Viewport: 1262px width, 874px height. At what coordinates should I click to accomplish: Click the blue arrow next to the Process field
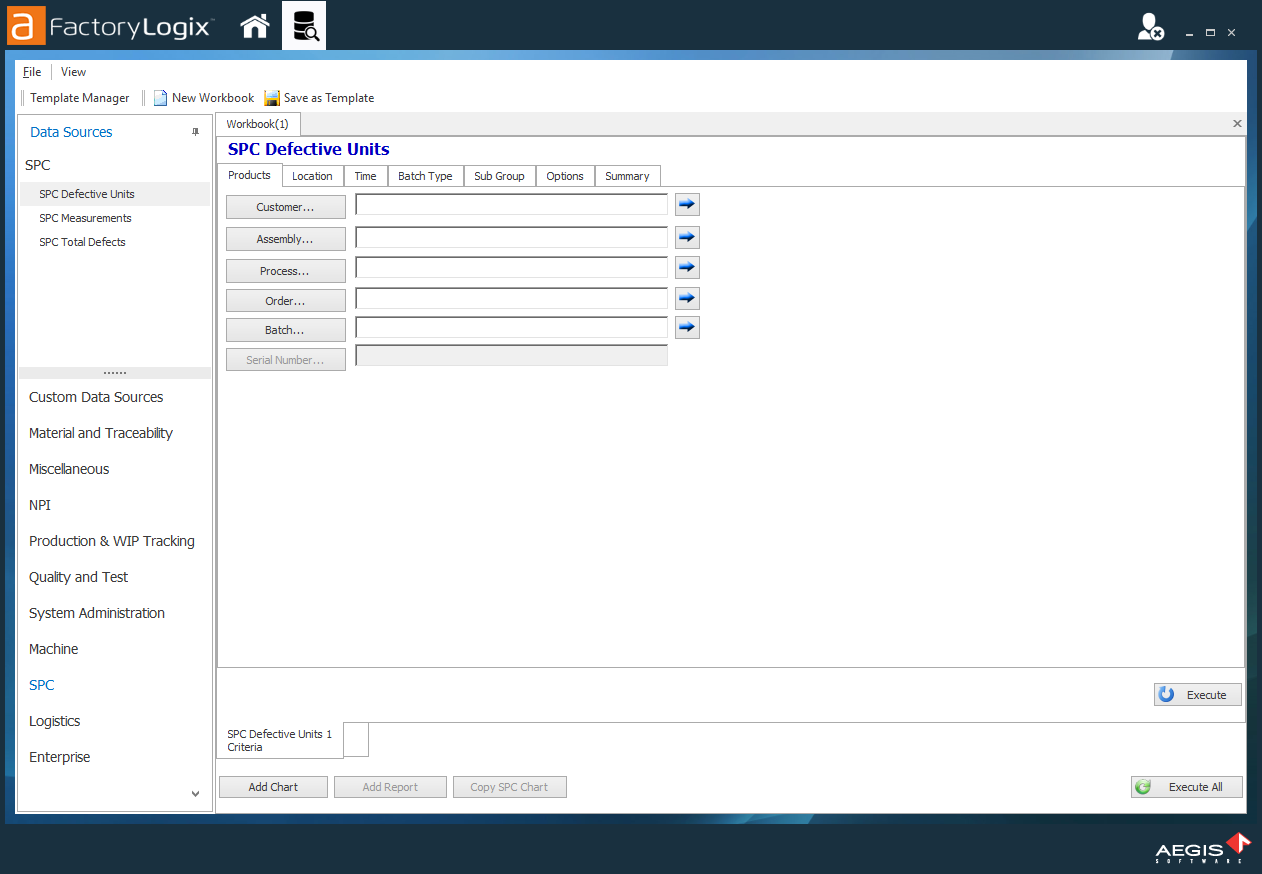[x=687, y=268]
